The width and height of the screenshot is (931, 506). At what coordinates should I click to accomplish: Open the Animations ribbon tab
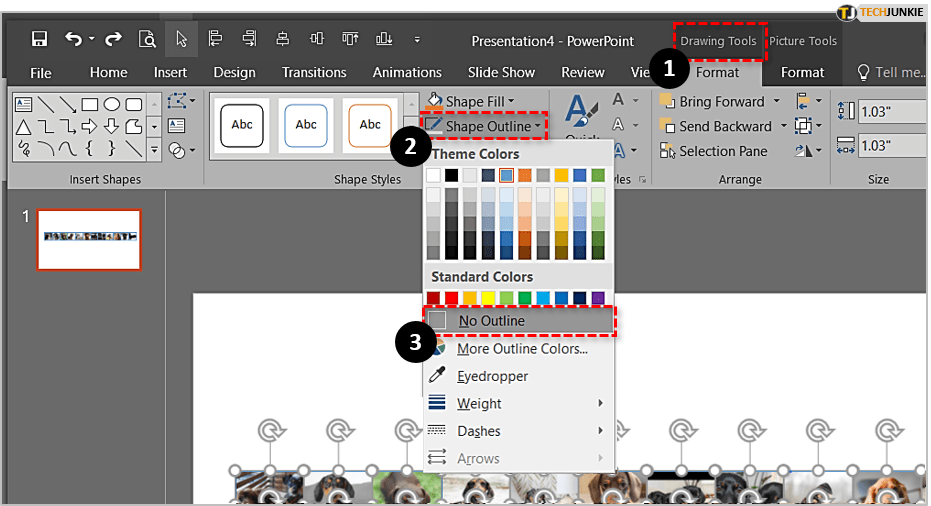coord(407,72)
